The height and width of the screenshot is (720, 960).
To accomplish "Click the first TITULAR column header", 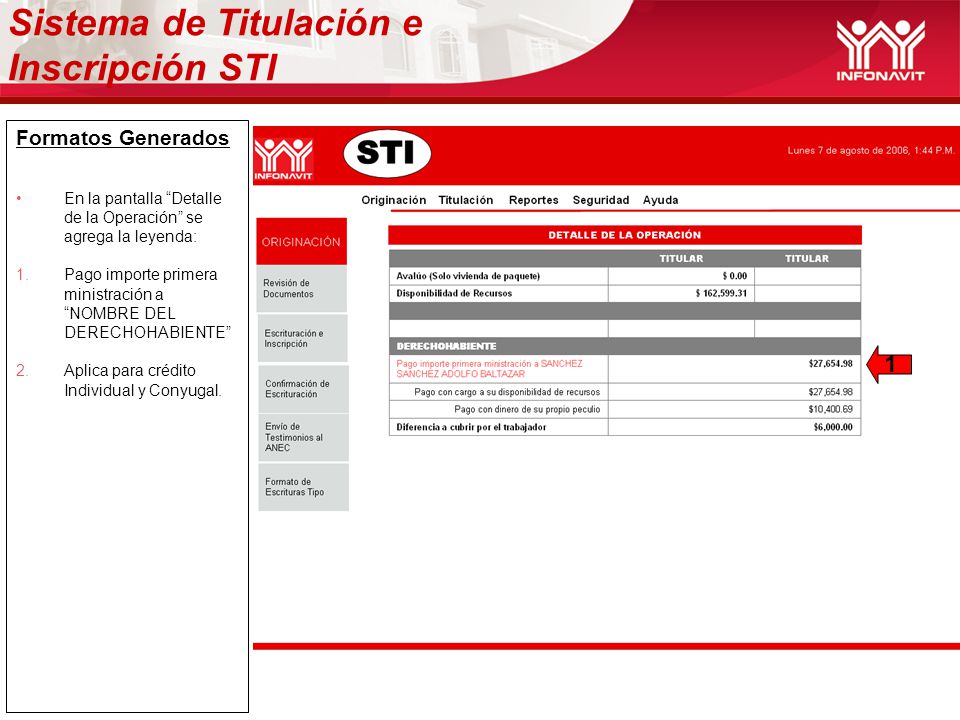I will [681, 258].
